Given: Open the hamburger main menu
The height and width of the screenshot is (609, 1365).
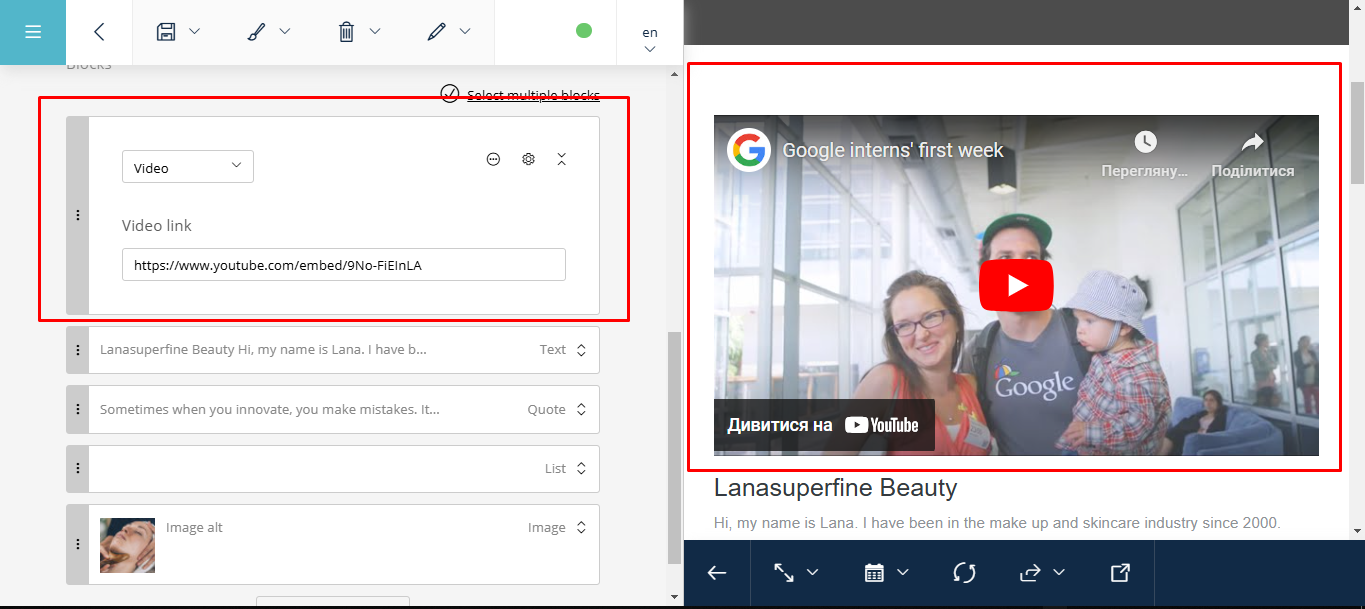Looking at the screenshot, I should 32,32.
